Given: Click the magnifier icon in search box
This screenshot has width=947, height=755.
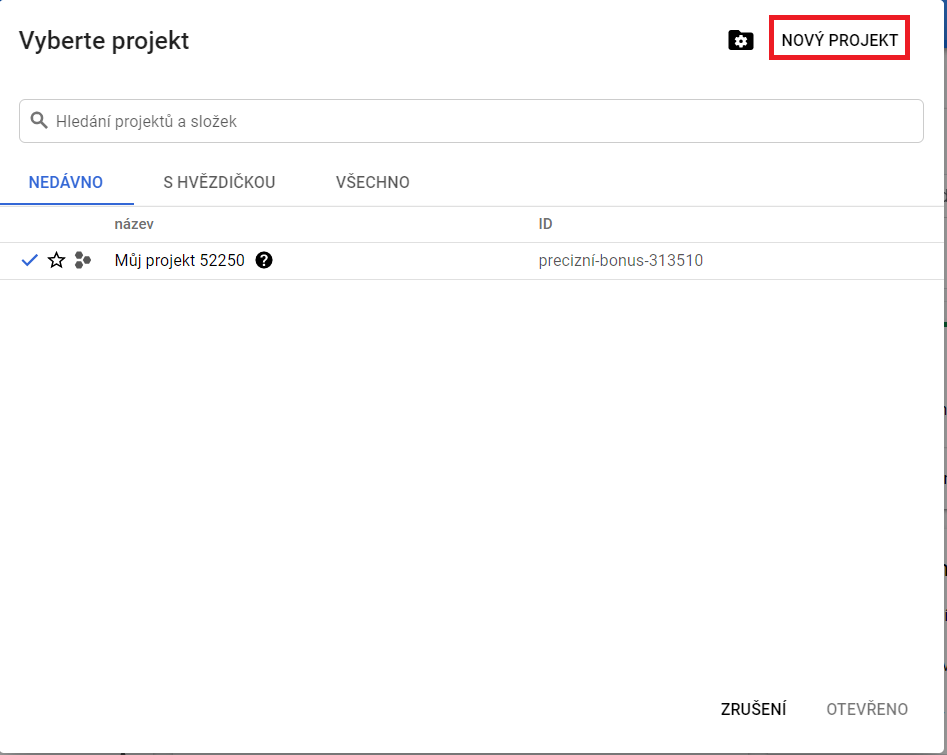Looking at the screenshot, I should tap(39, 121).
